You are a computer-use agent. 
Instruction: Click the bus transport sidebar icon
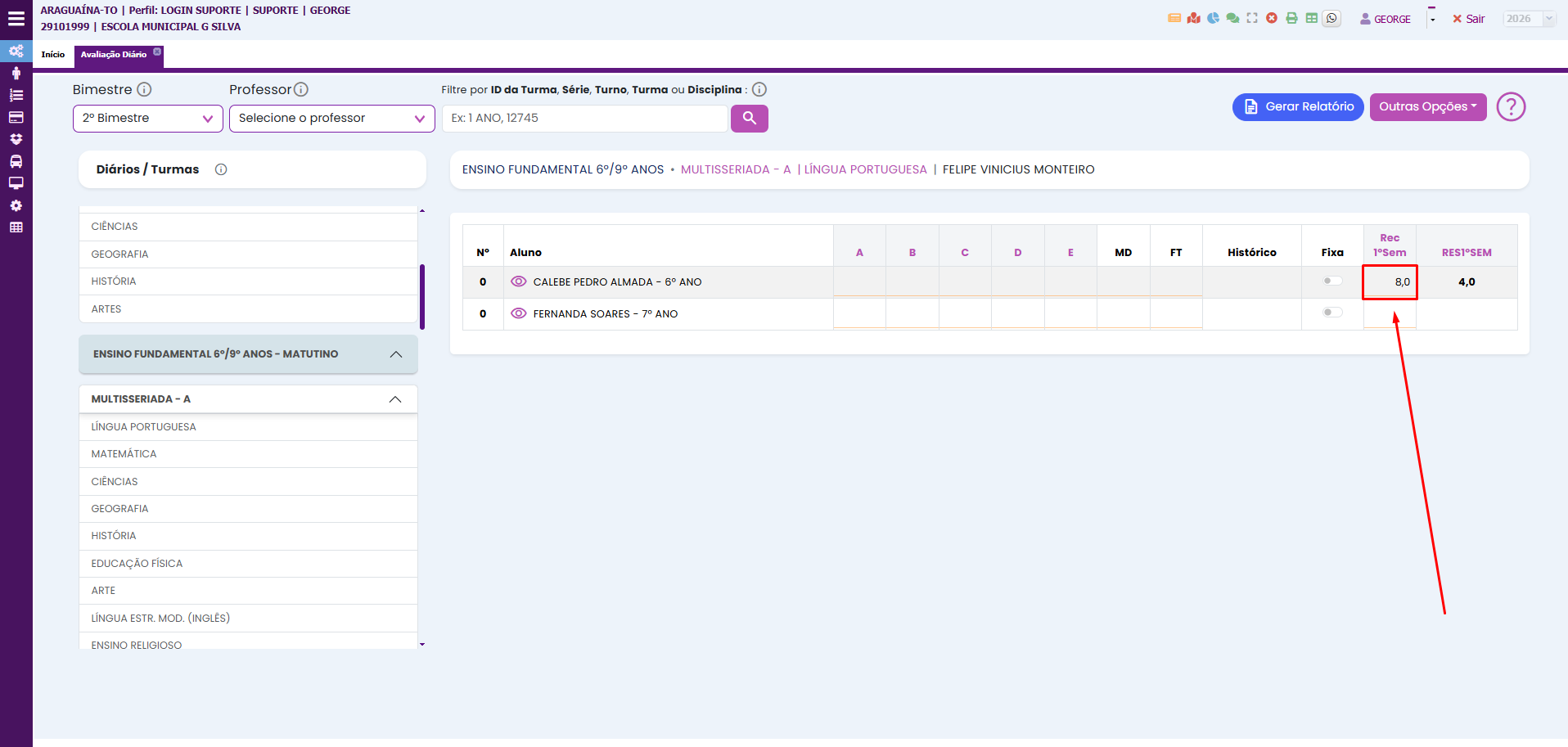16,161
